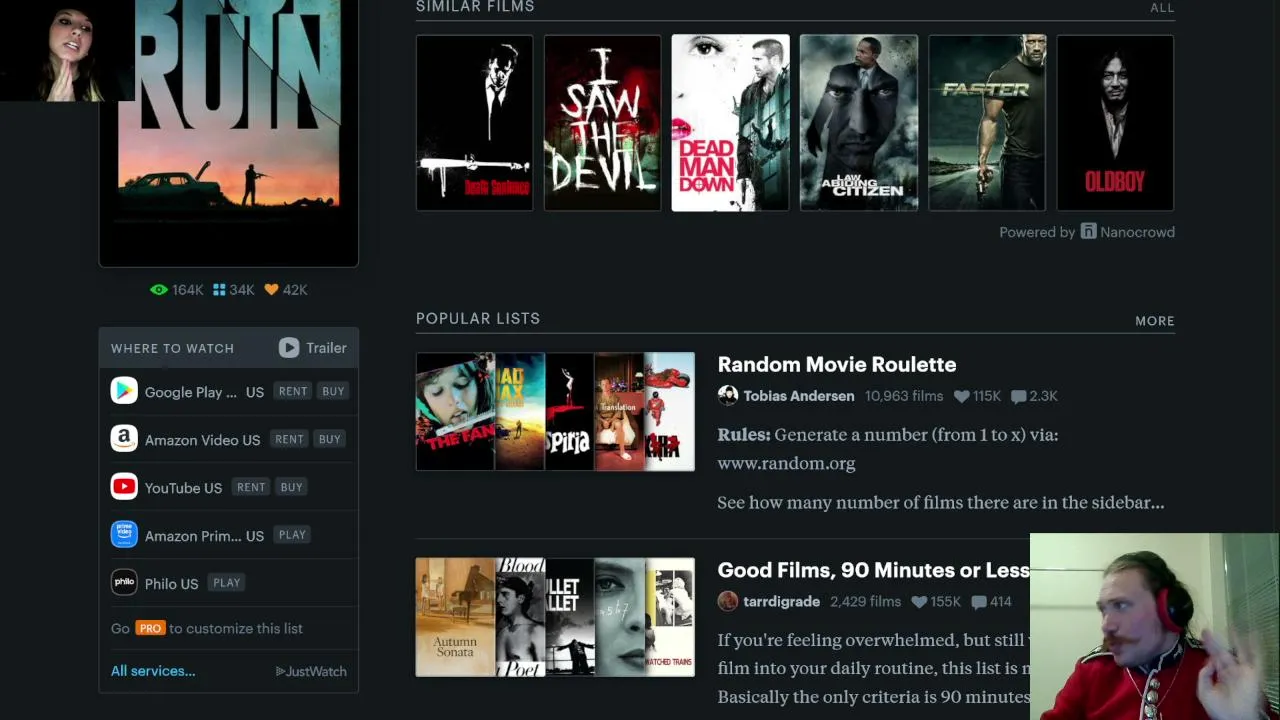Click the Google Play US service name
Image resolution: width=1280 pixels, height=720 pixels.
204,392
